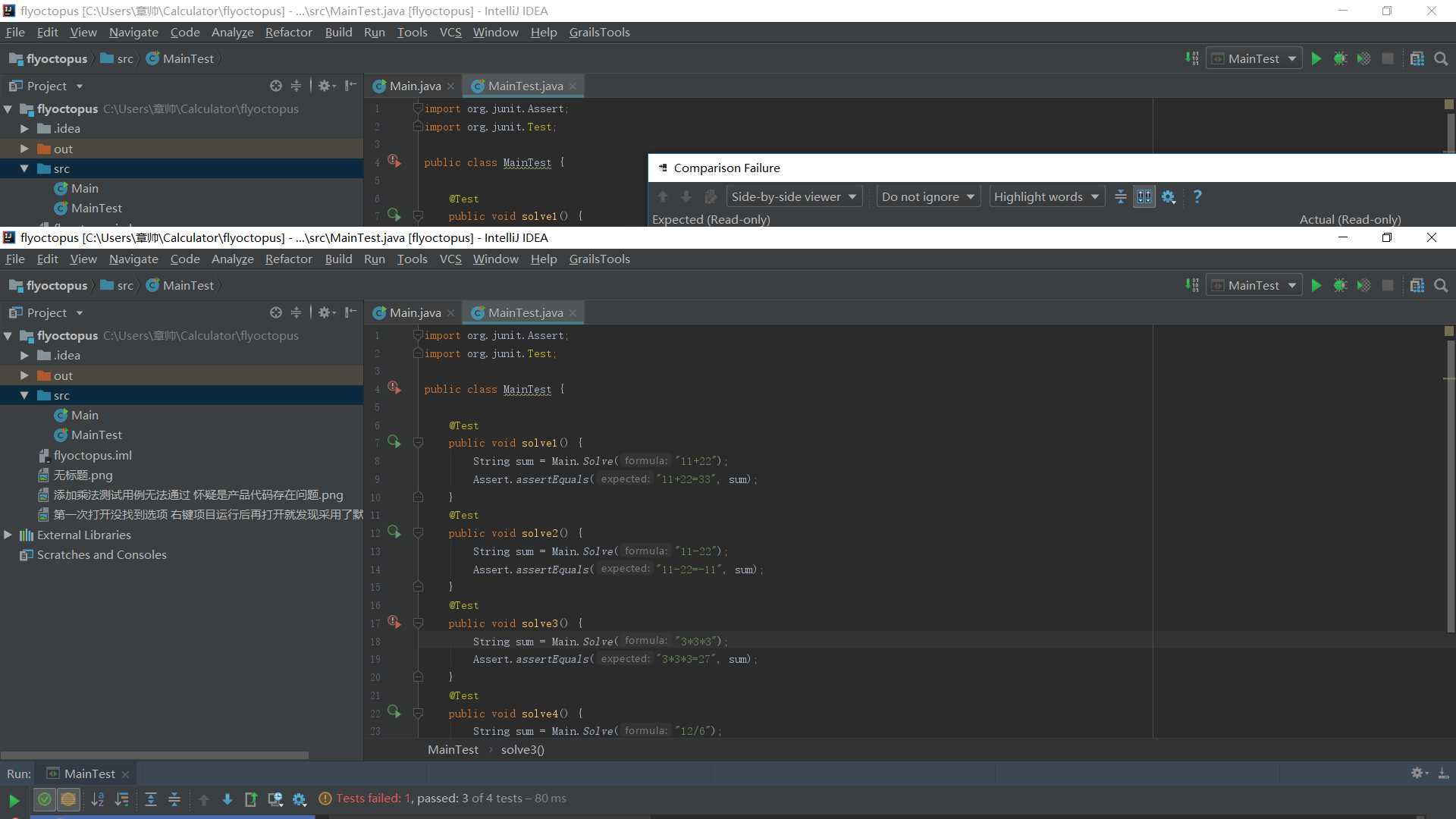Open Comparison Failure settings gear
This screenshot has height=819, width=1456.
click(x=1169, y=197)
